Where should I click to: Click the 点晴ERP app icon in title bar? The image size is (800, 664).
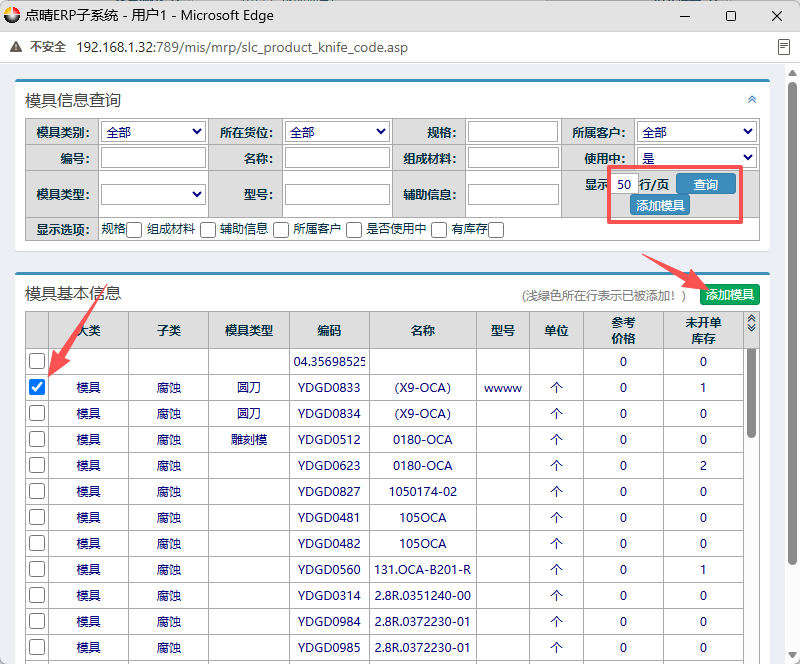11,15
